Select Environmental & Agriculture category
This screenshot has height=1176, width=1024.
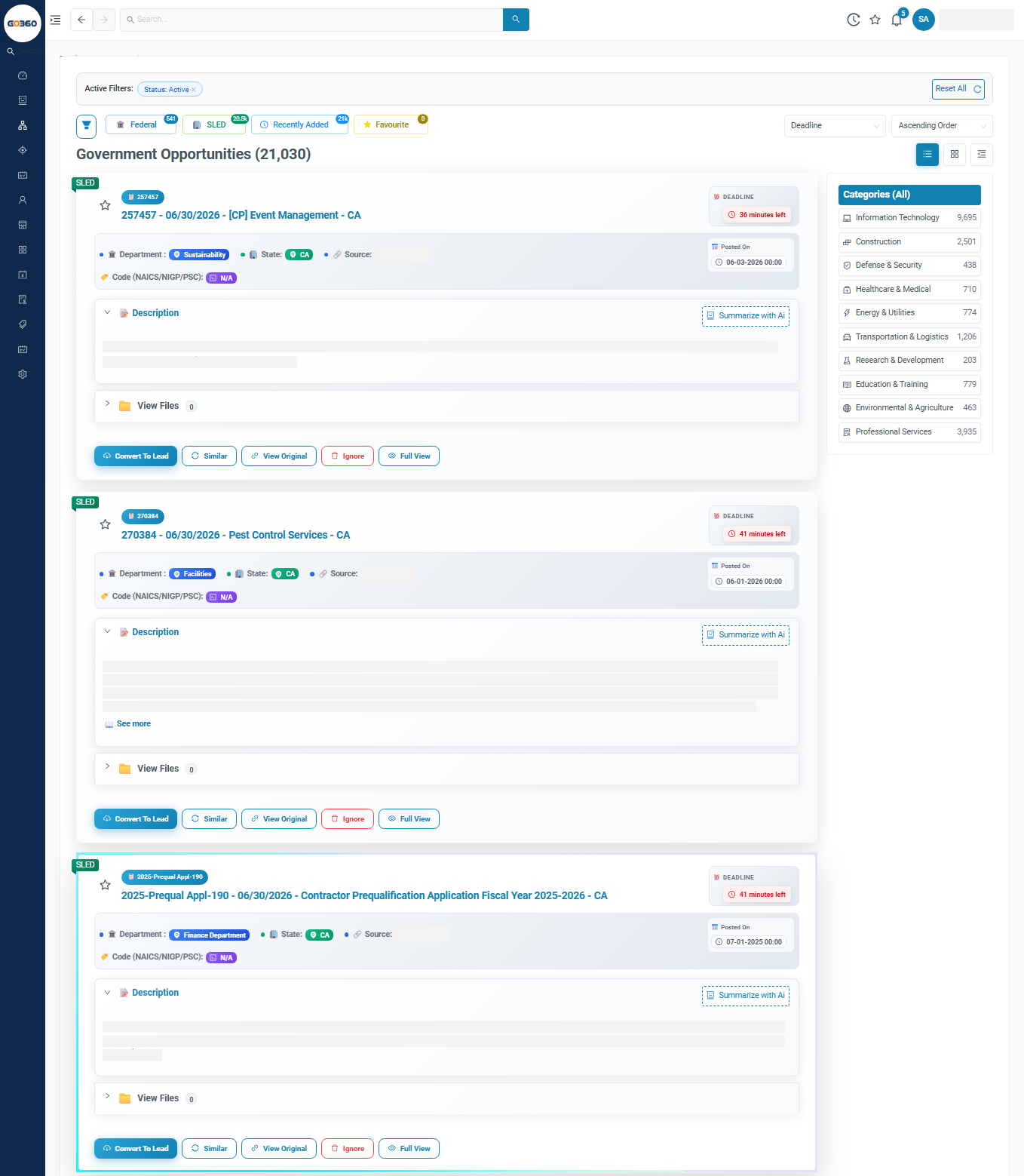tap(909, 408)
